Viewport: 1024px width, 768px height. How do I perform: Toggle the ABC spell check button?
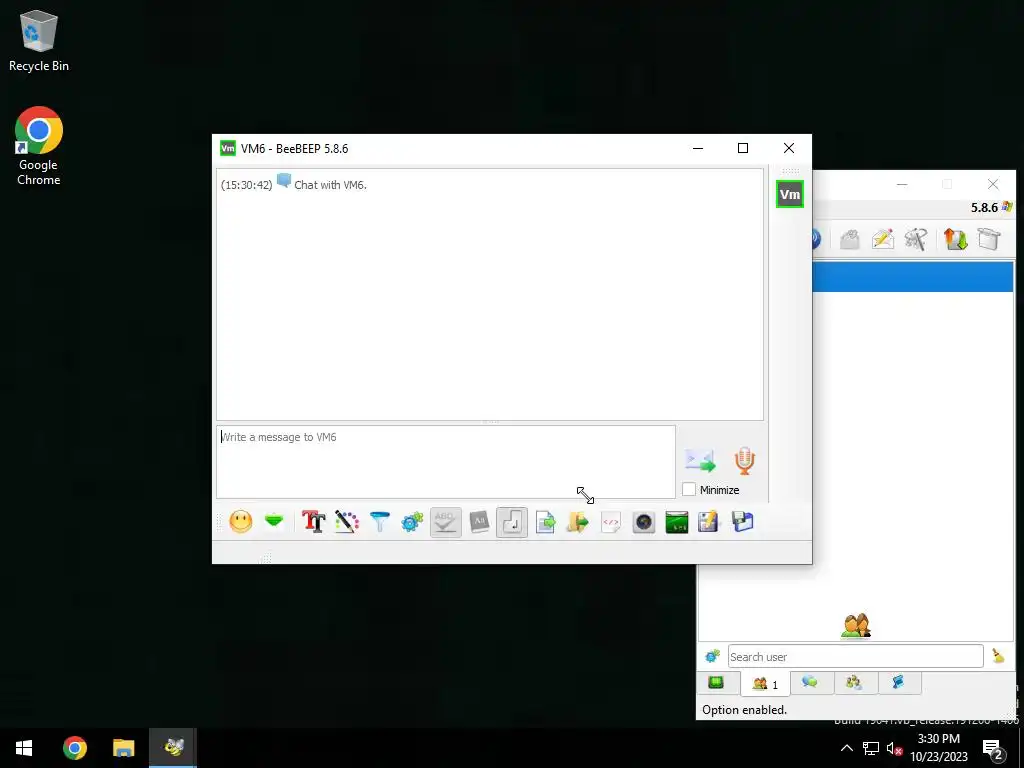[445, 522]
